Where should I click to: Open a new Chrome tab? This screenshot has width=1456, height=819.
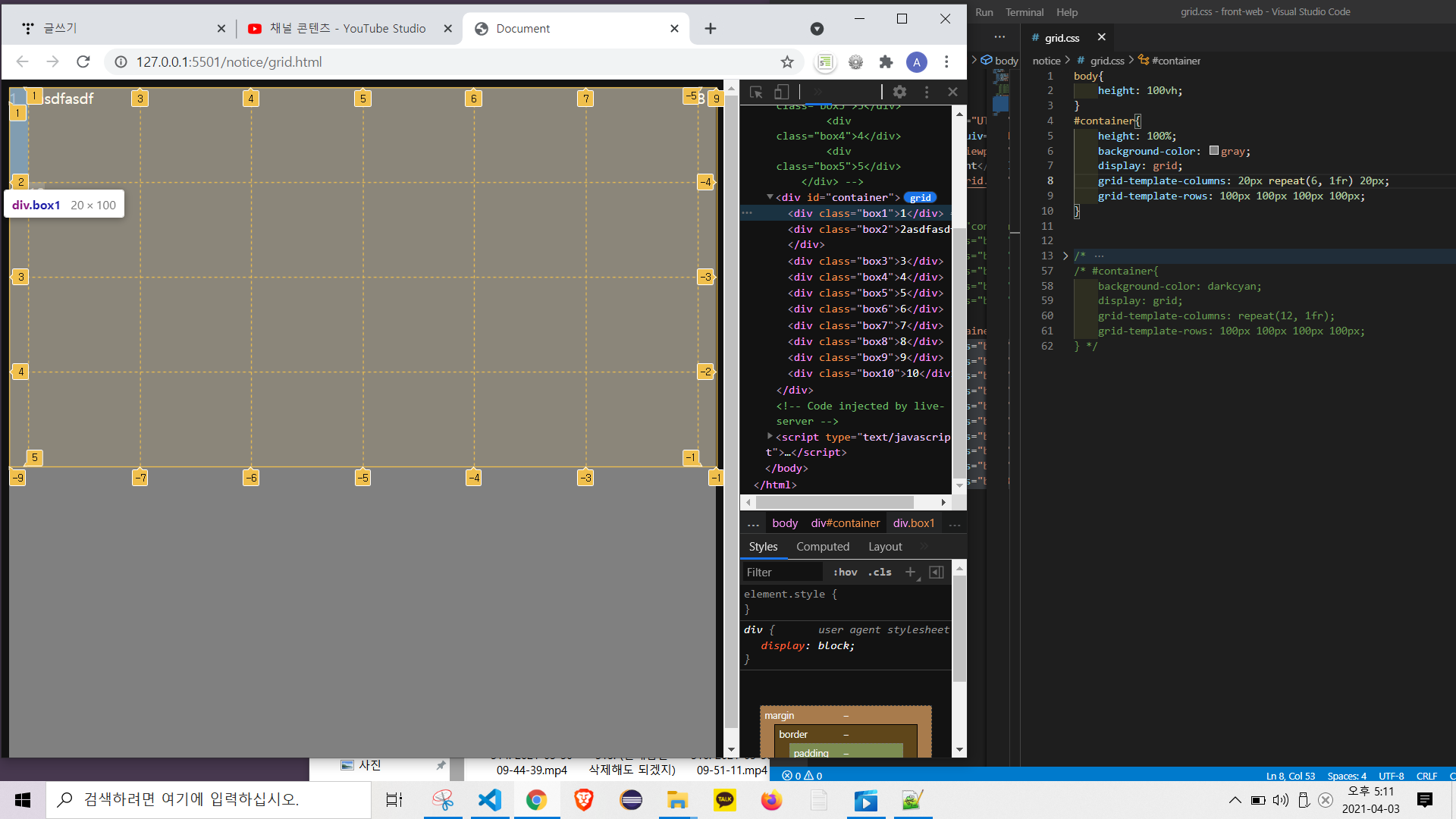[x=710, y=29]
